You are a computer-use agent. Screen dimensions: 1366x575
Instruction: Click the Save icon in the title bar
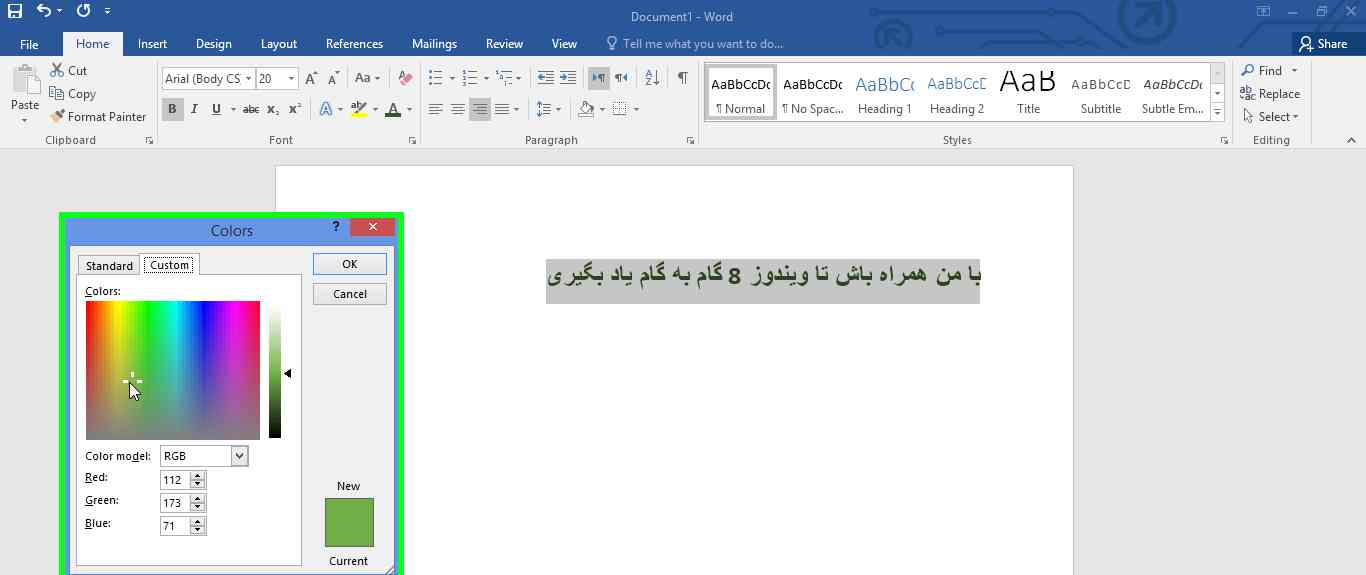click(14, 12)
